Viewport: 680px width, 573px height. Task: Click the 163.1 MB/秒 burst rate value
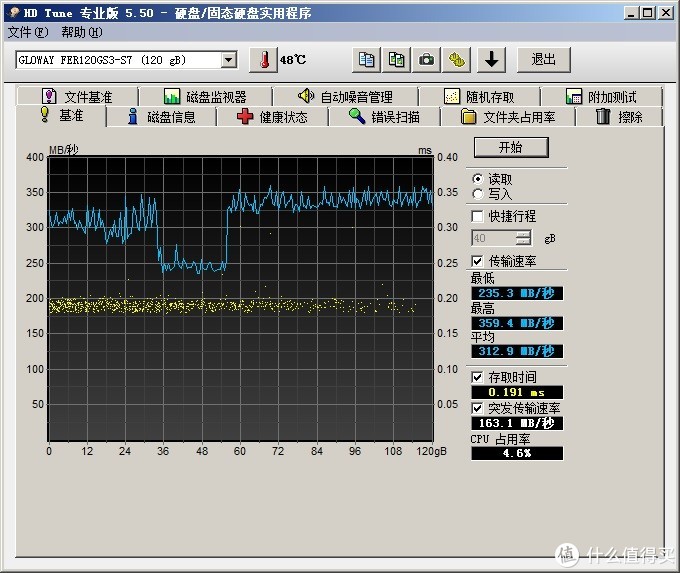pyautogui.click(x=517, y=423)
